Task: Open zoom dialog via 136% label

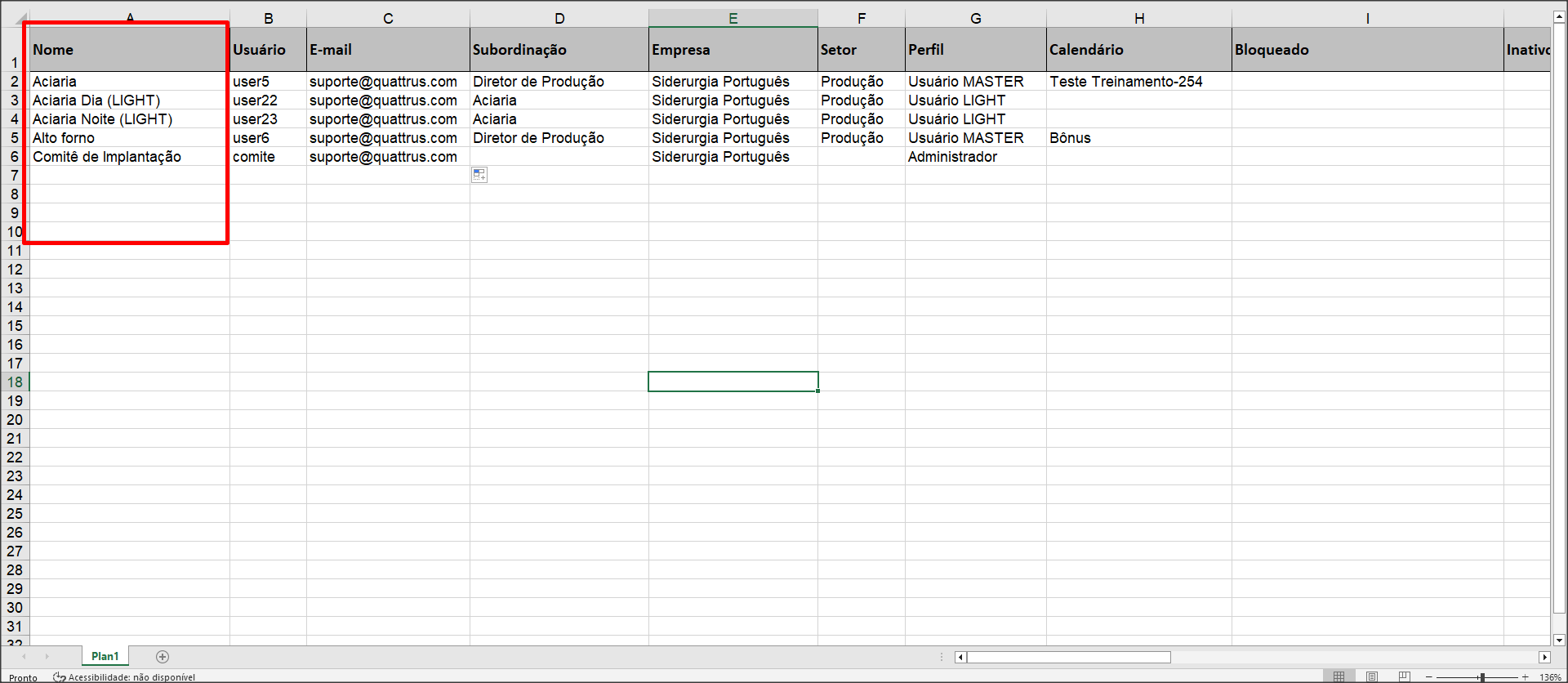Action: click(1549, 677)
